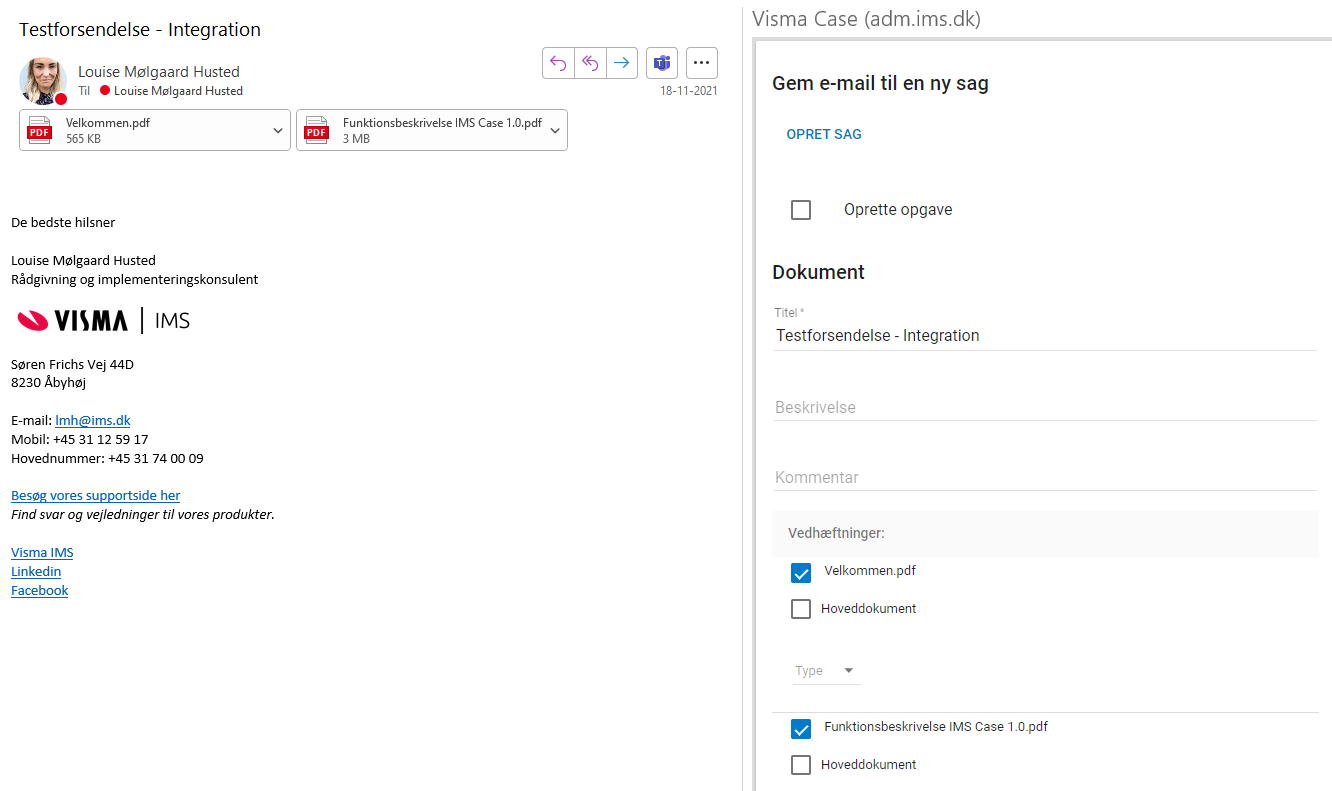Open the Type dropdown under Velkommen.pdf
Image resolution: width=1332 pixels, height=791 pixels.
coord(826,671)
